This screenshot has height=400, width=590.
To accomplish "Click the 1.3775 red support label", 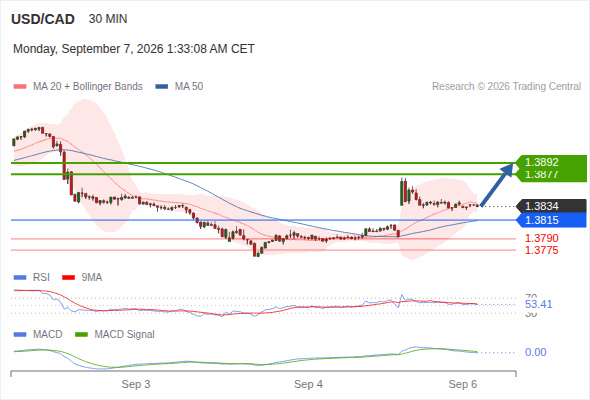I will [x=542, y=250].
